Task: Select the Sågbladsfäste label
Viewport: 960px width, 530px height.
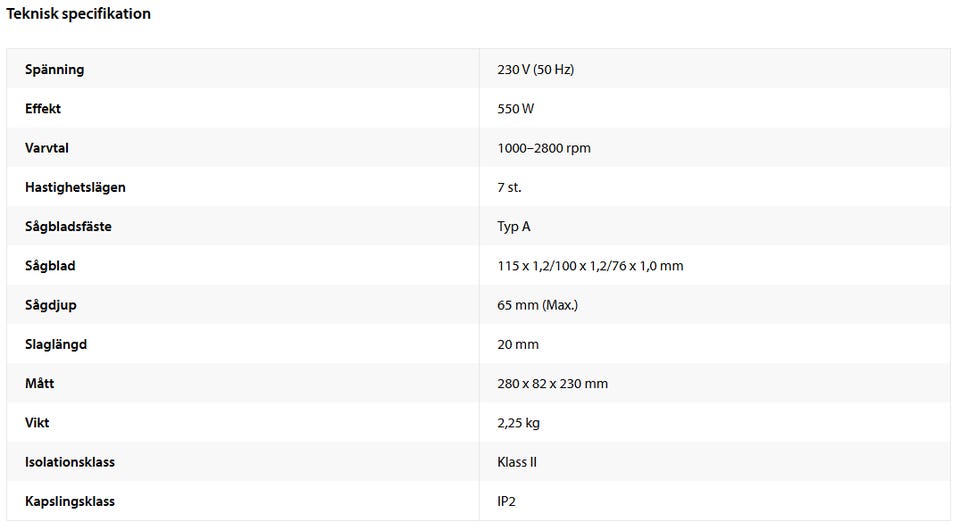Action: [x=68, y=226]
